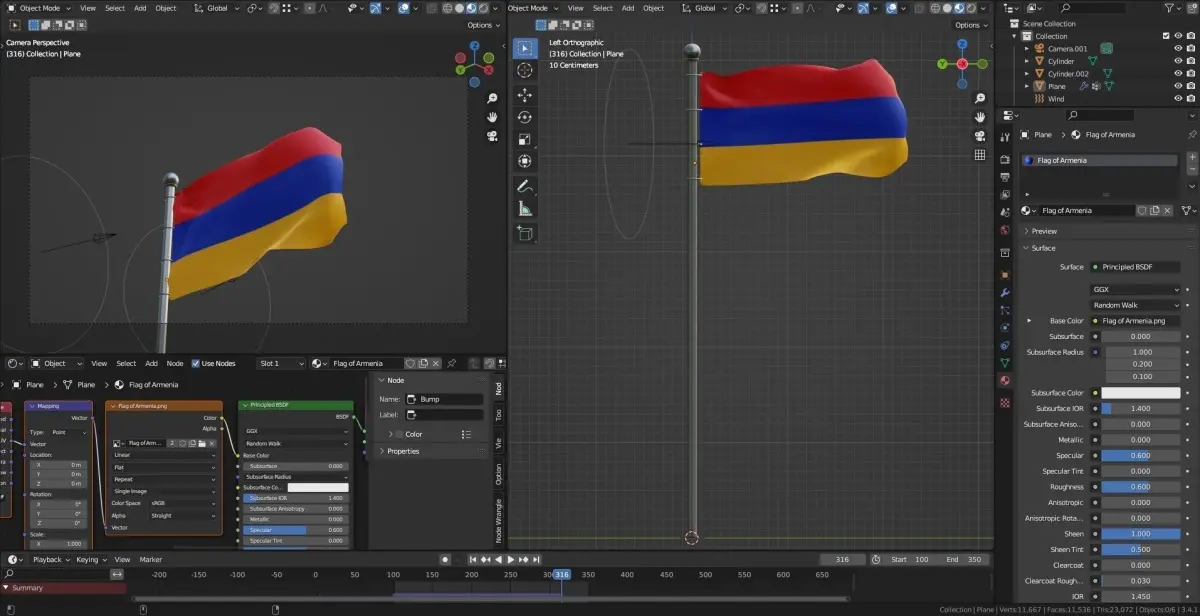Expand Plane in Outliner tree

tap(1026, 87)
